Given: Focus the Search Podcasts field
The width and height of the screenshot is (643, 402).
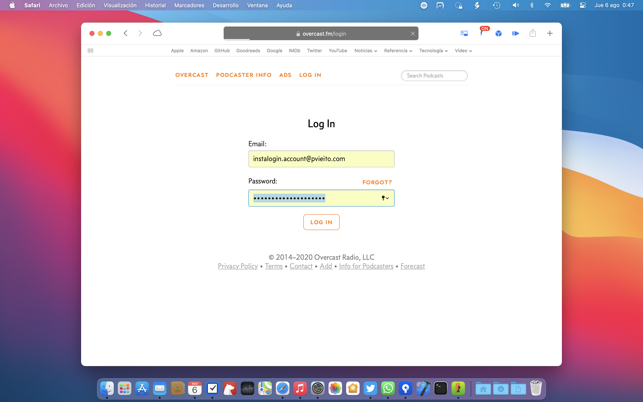Looking at the screenshot, I should [x=434, y=75].
